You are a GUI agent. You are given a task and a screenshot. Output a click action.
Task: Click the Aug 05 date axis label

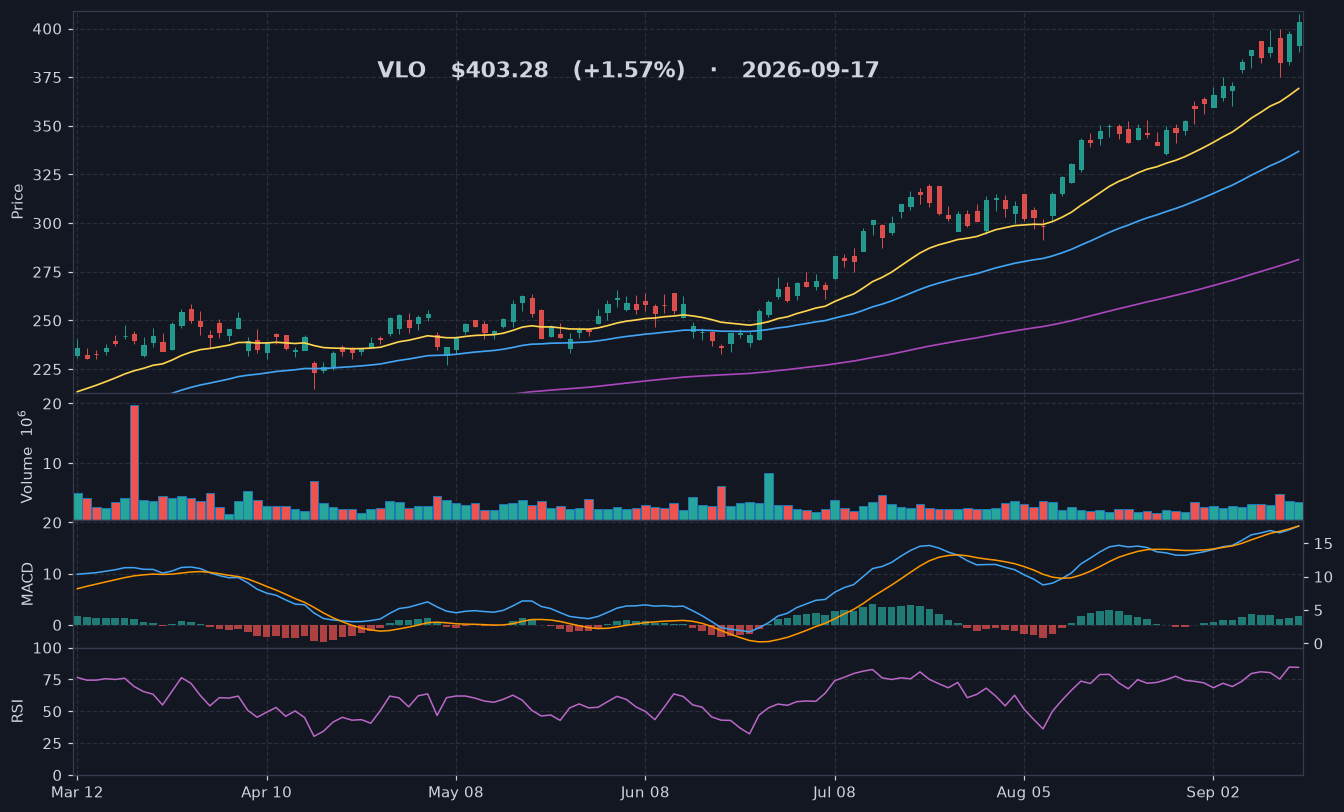tap(1024, 791)
